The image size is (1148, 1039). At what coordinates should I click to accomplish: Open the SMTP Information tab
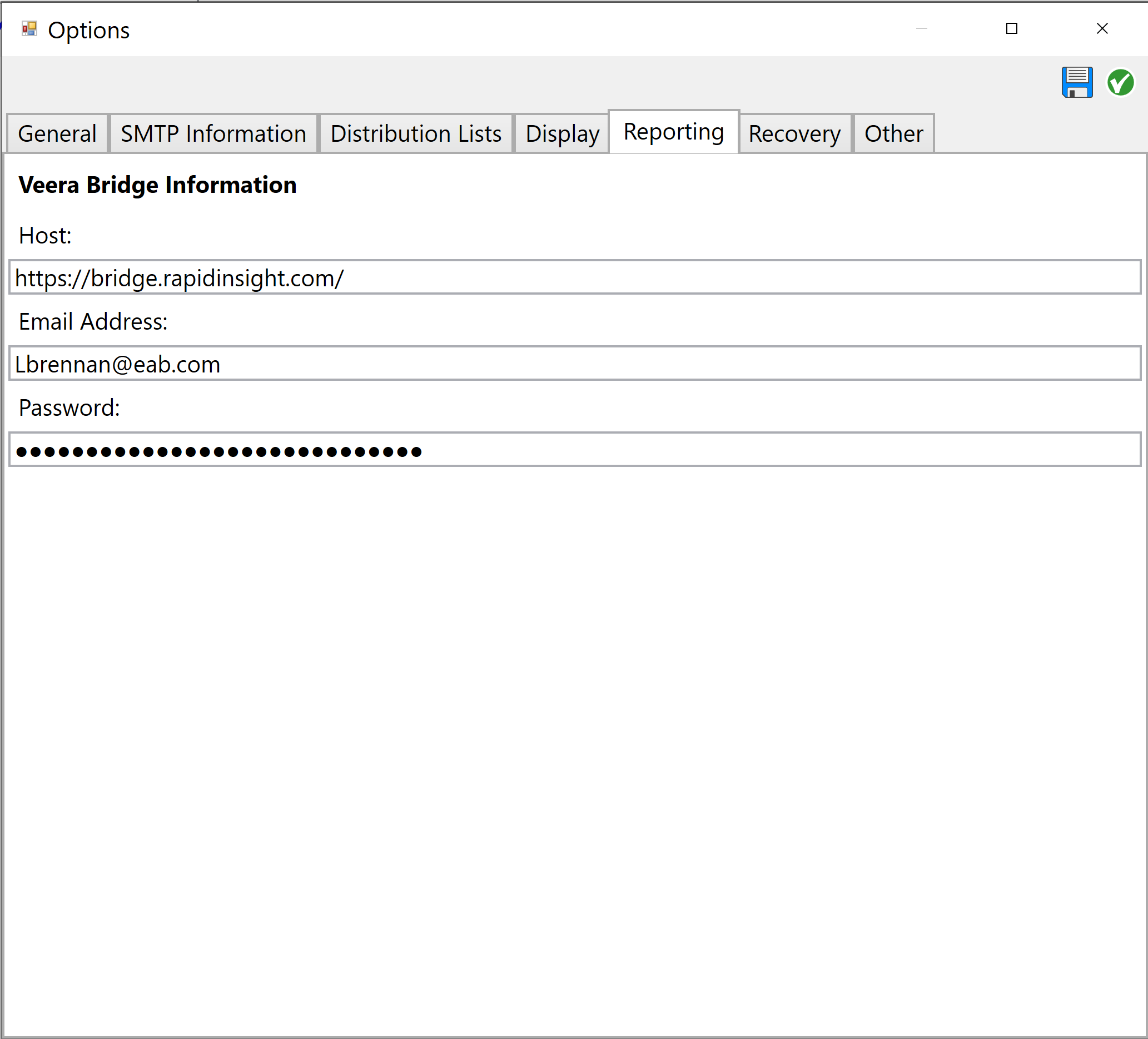click(213, 133)
